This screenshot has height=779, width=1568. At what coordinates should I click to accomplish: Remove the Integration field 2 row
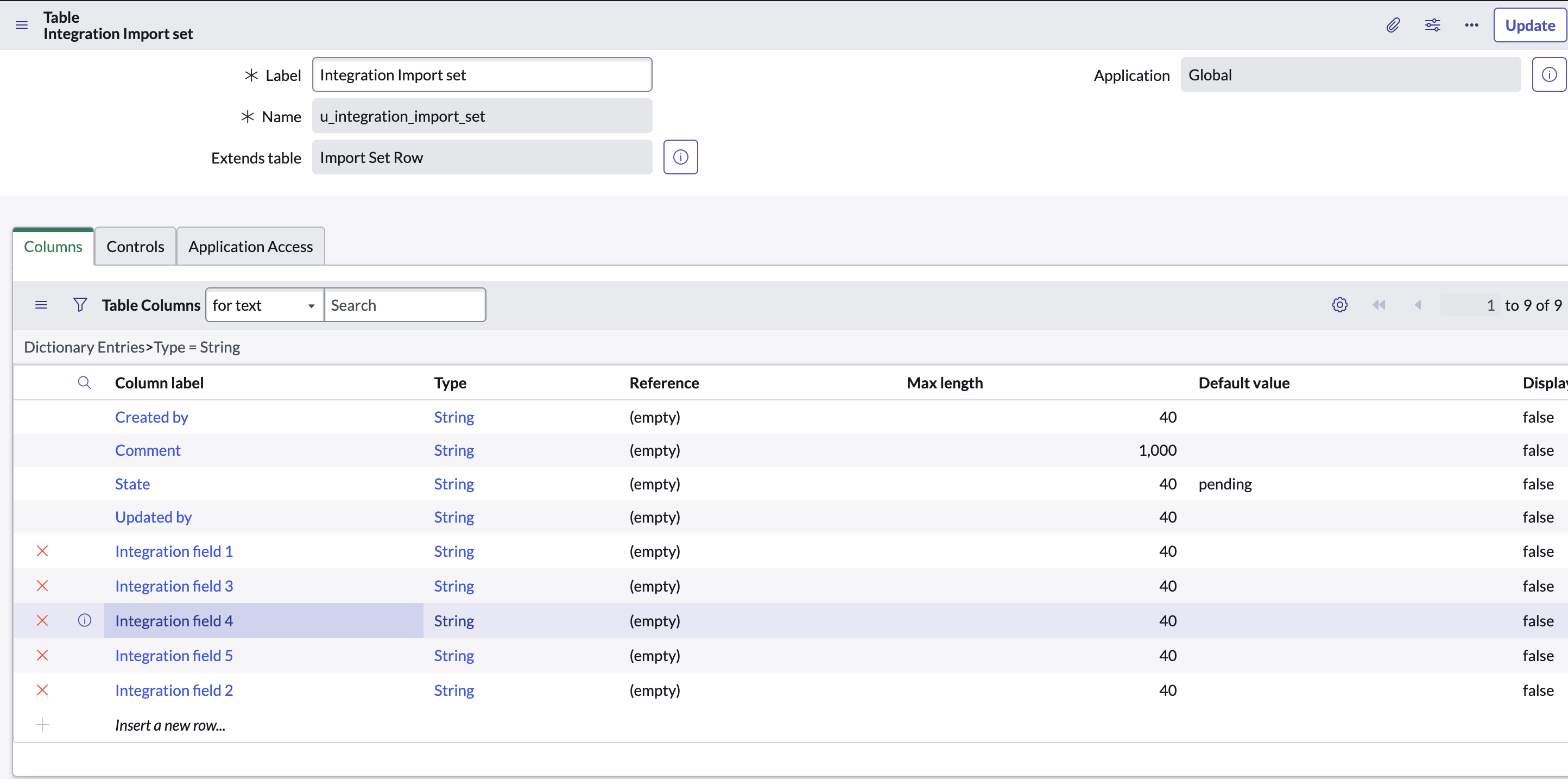tap(42, 690)
